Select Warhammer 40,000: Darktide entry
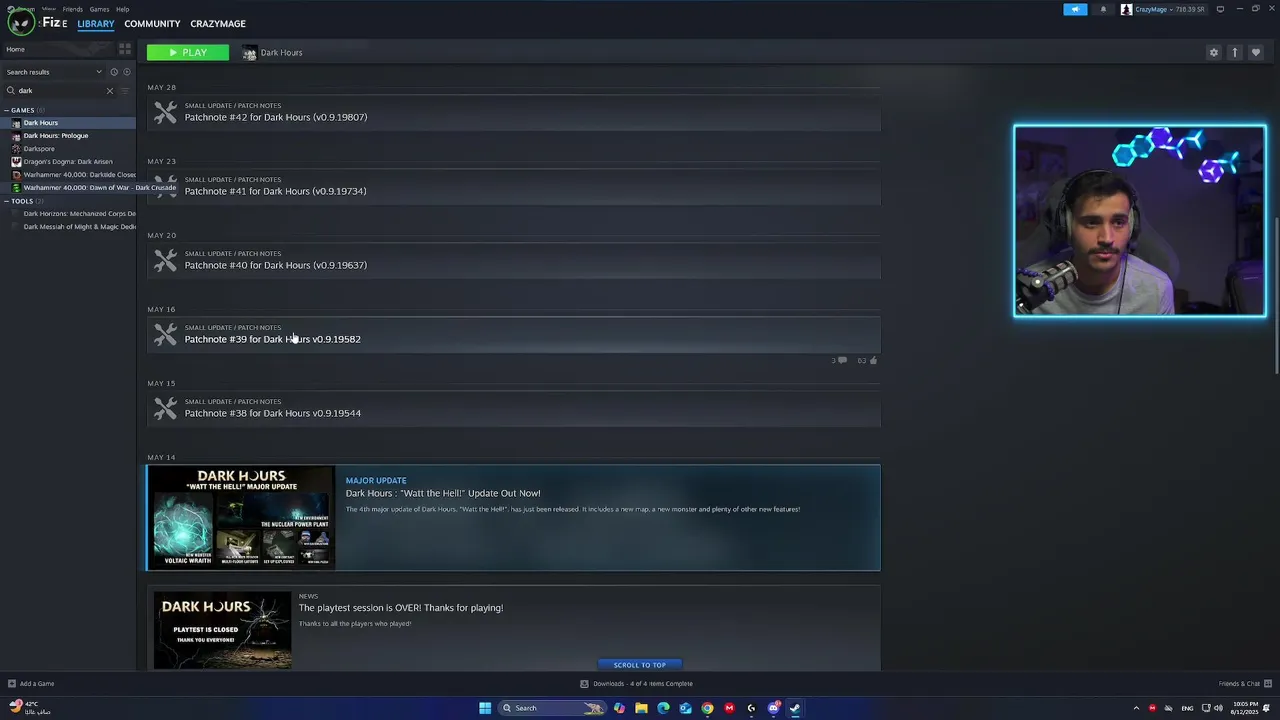 point(68,175)
